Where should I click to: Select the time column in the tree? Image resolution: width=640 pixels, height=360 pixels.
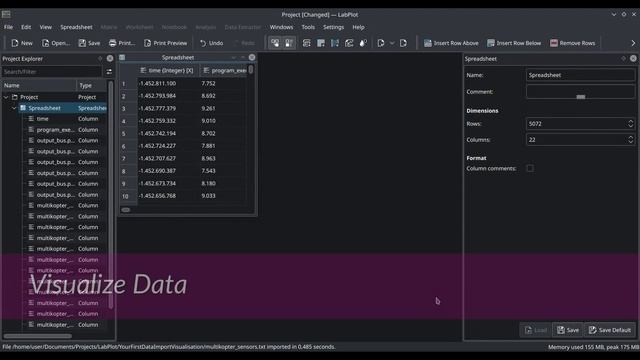42,119
